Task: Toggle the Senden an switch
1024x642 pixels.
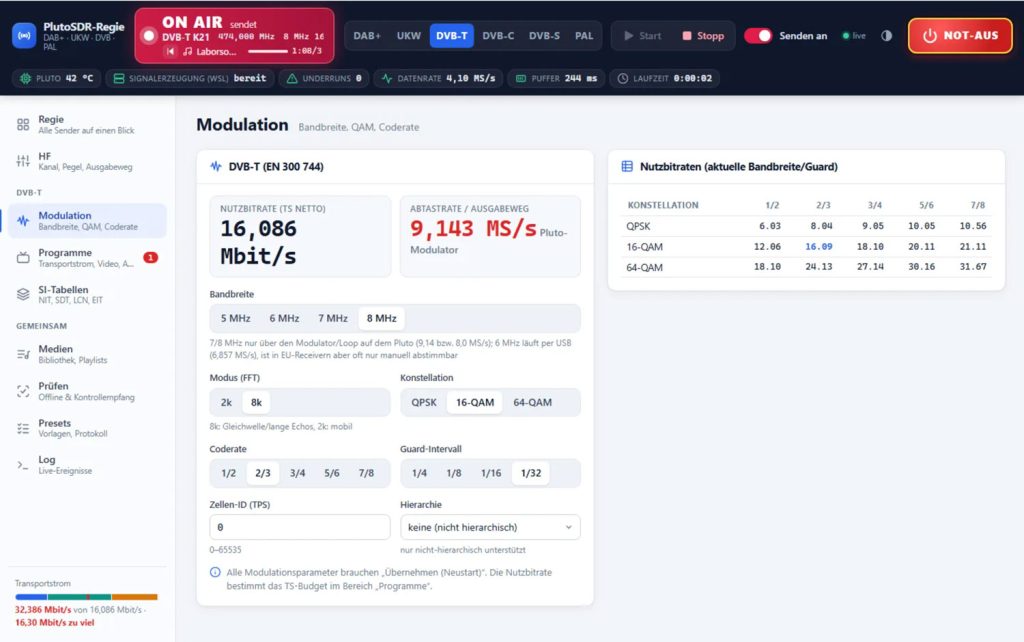Action: pos(758,36)
